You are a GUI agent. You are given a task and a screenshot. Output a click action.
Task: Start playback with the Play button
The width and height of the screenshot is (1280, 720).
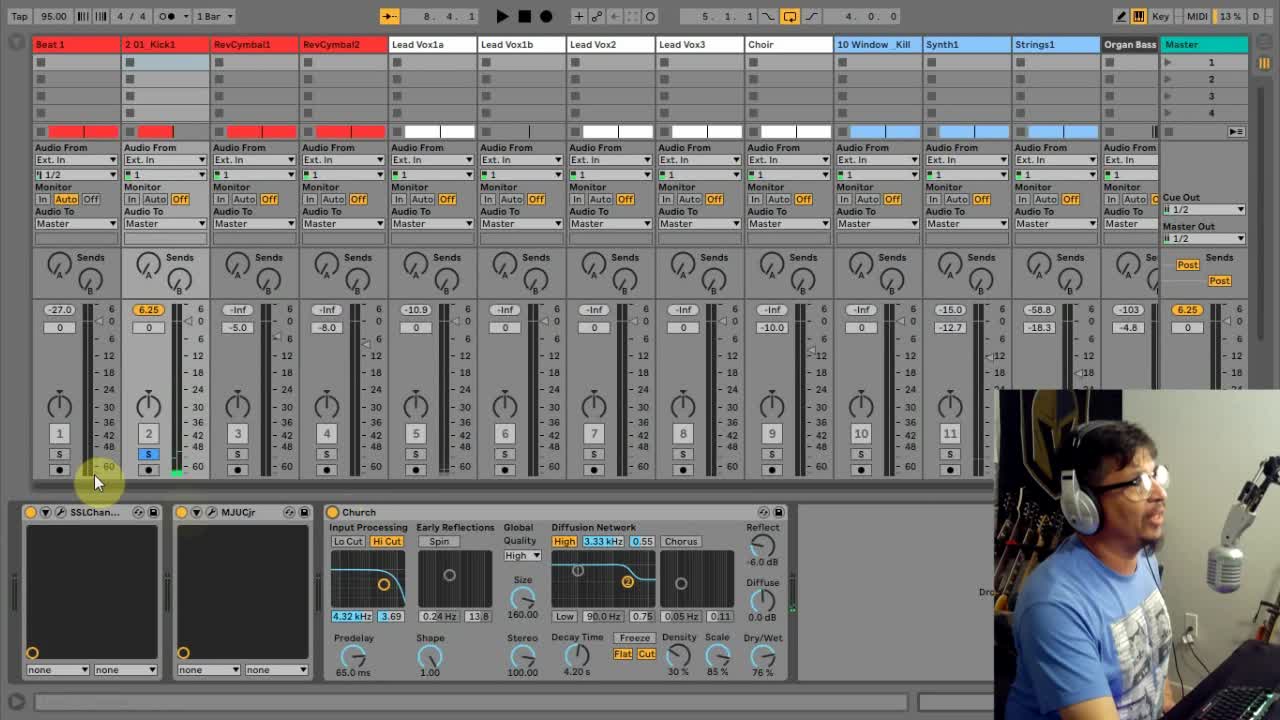pos(502,16)
